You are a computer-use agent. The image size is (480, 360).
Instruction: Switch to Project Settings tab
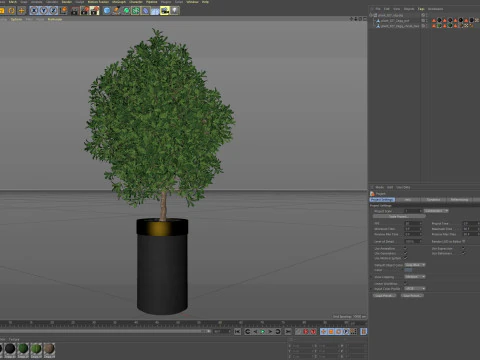click(382, 200)
